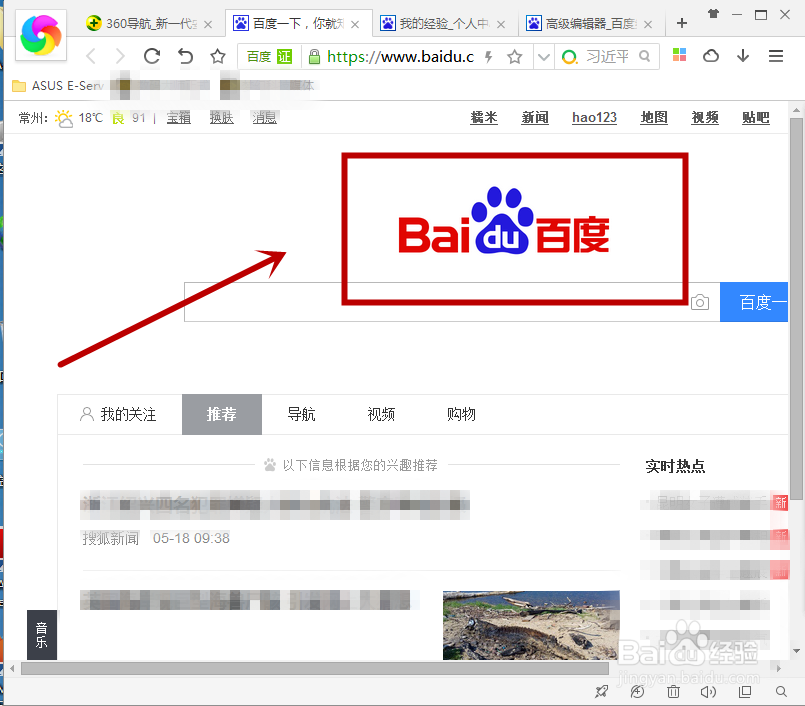Open the 音乐 side button
The image size is (805, 706).
coord(42,635)
